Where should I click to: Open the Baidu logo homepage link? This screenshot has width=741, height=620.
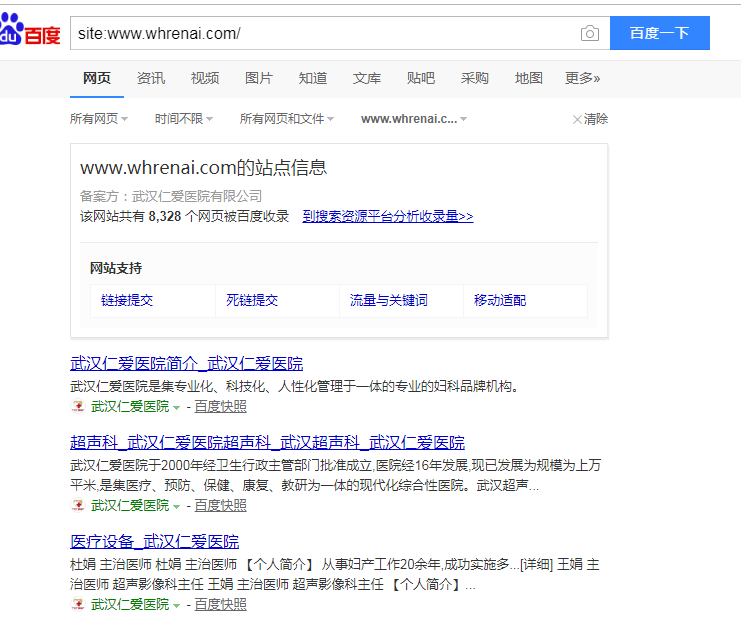coord(30,30)
